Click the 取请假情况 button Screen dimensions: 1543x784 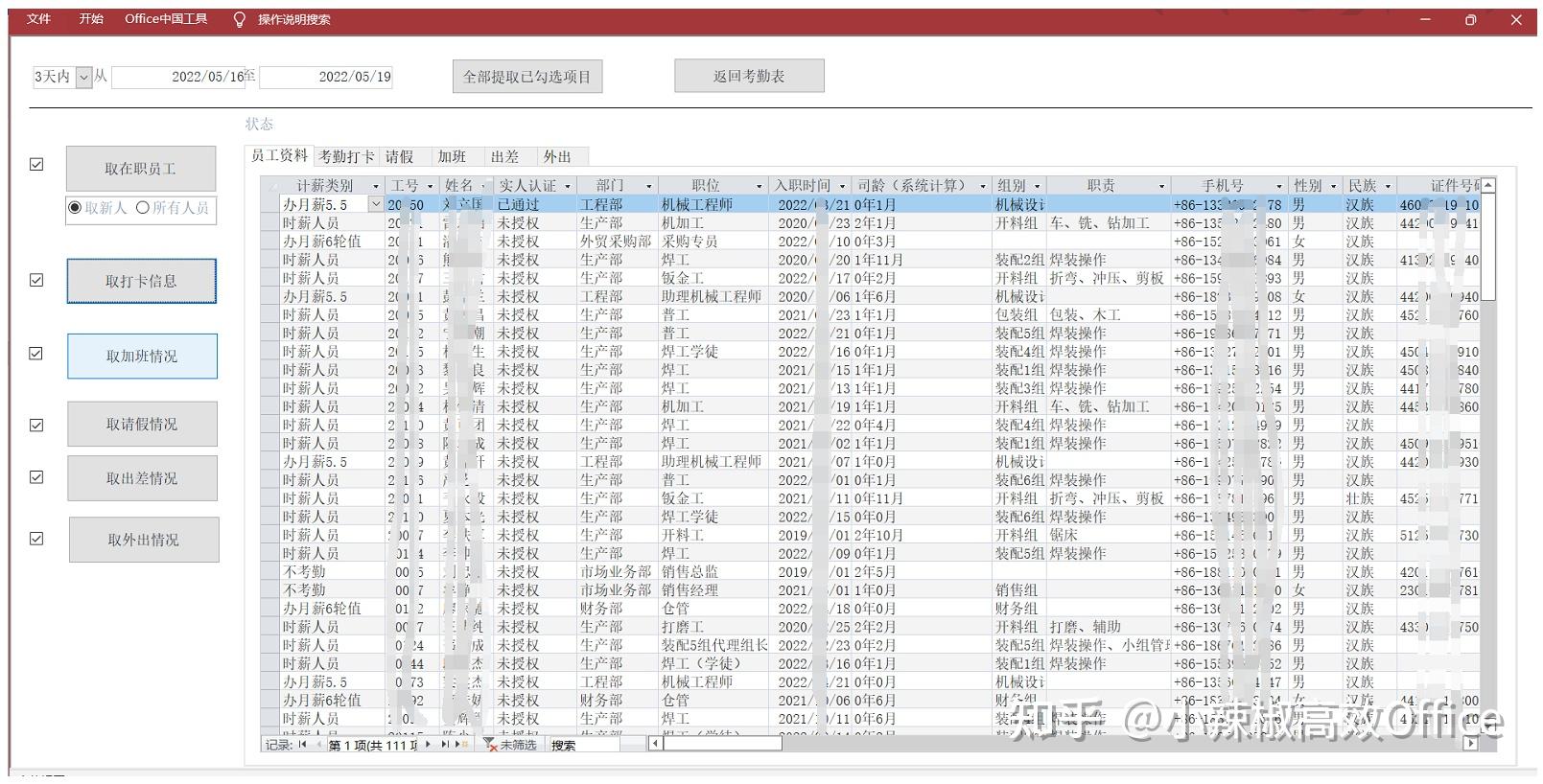(142, 424)
